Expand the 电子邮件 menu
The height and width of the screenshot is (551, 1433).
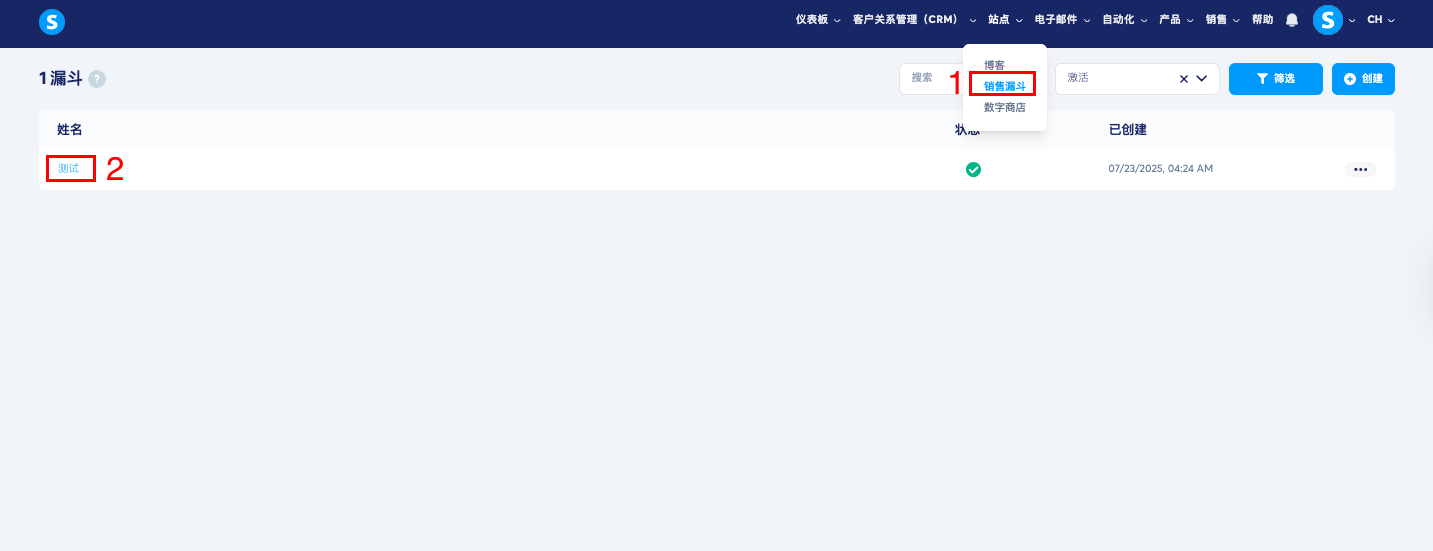(x=1062, y=20)
